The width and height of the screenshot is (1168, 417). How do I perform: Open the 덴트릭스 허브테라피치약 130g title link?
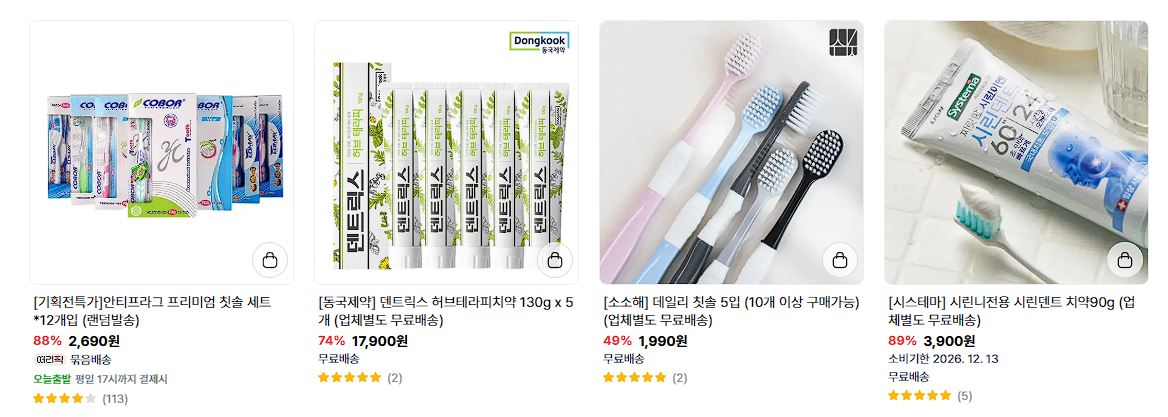tap(446, 311)
